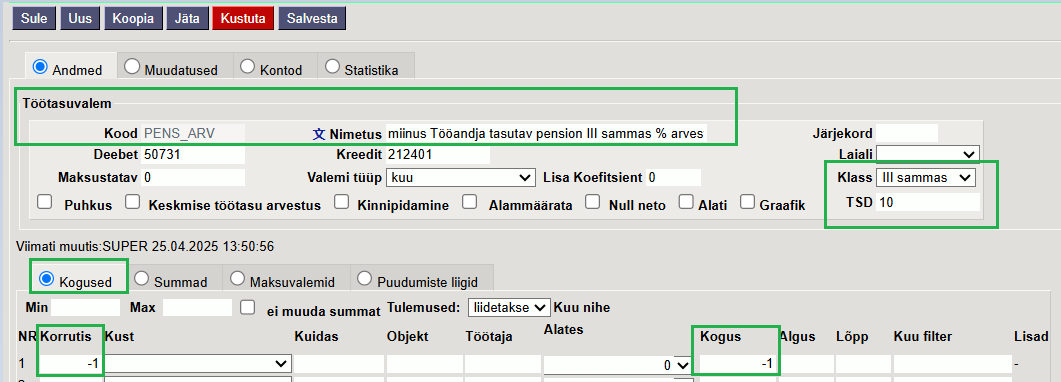Enable the Puhkus checkbox
Image resolution: width=1061 pixels, height=382 pixels.
pyautogui.click(x=44, y=201)
